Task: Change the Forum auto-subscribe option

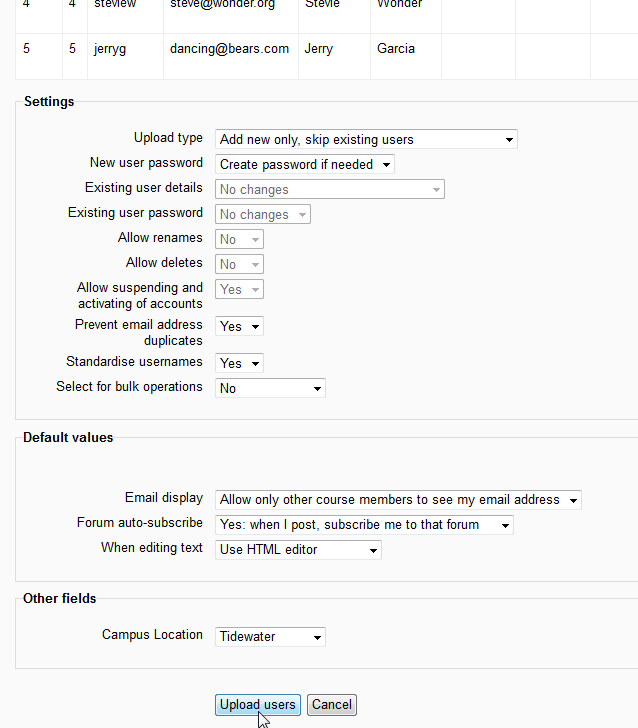Action: (x=364, y=524)
